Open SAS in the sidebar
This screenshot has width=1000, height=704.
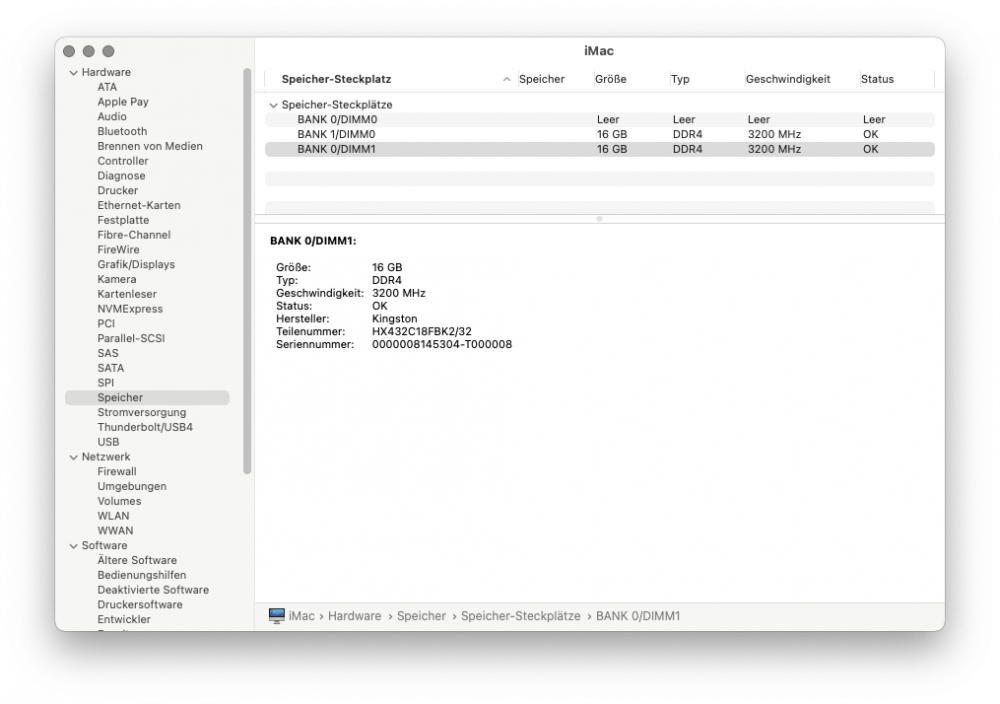click(x=108, y=353)
